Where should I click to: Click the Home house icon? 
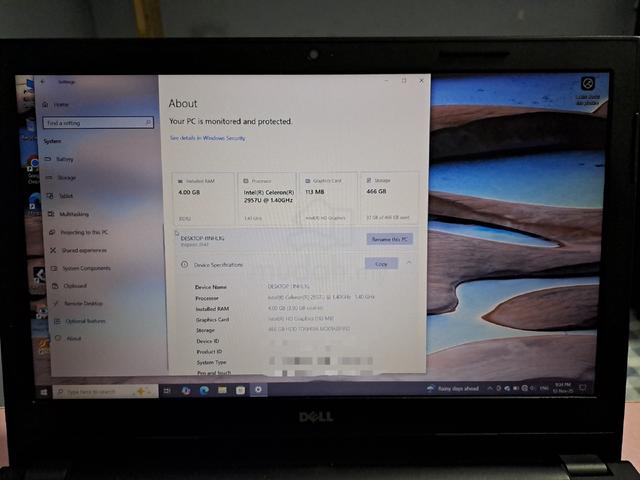(45, 105)
